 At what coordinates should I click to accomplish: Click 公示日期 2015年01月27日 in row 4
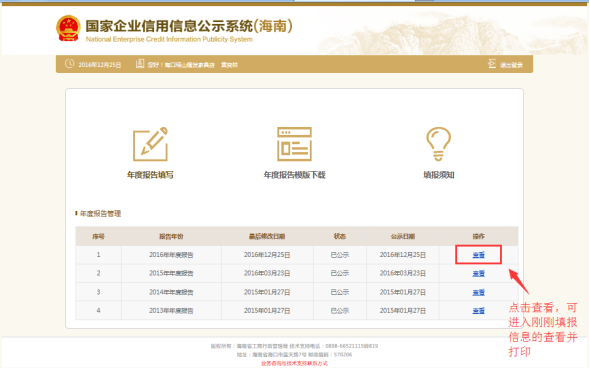point(403,311)
